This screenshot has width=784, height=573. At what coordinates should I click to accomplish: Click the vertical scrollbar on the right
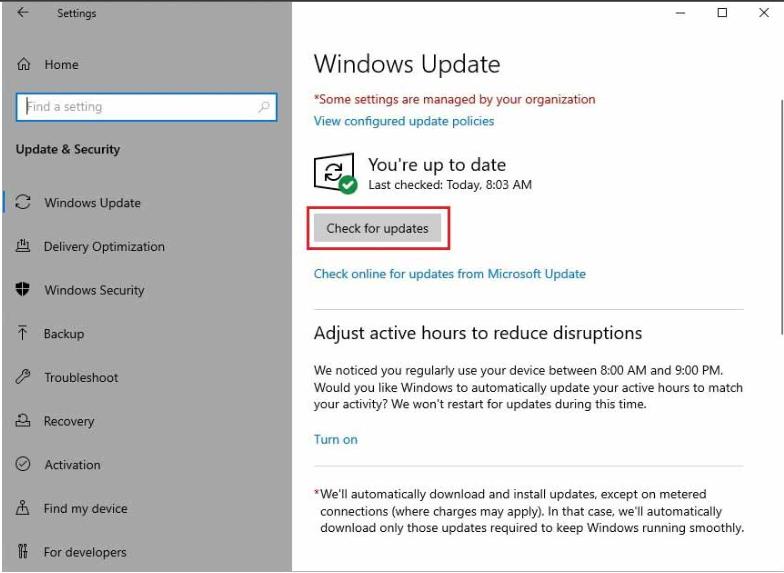coord(781,215)
